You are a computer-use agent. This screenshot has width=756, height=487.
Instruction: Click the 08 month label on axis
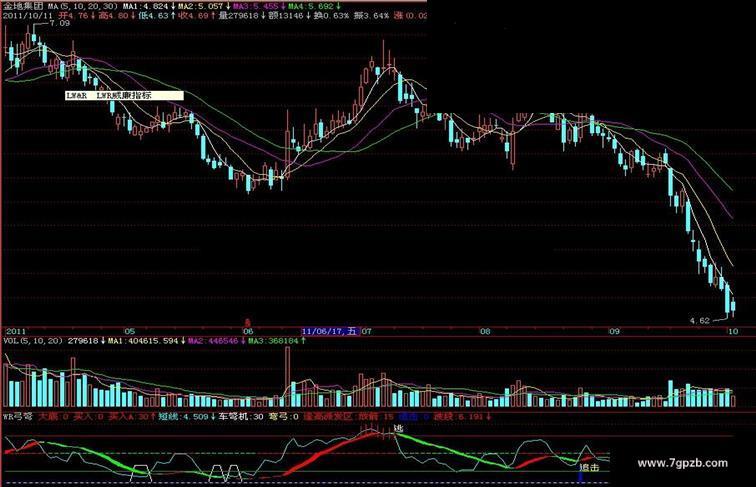tap(485, 331)
